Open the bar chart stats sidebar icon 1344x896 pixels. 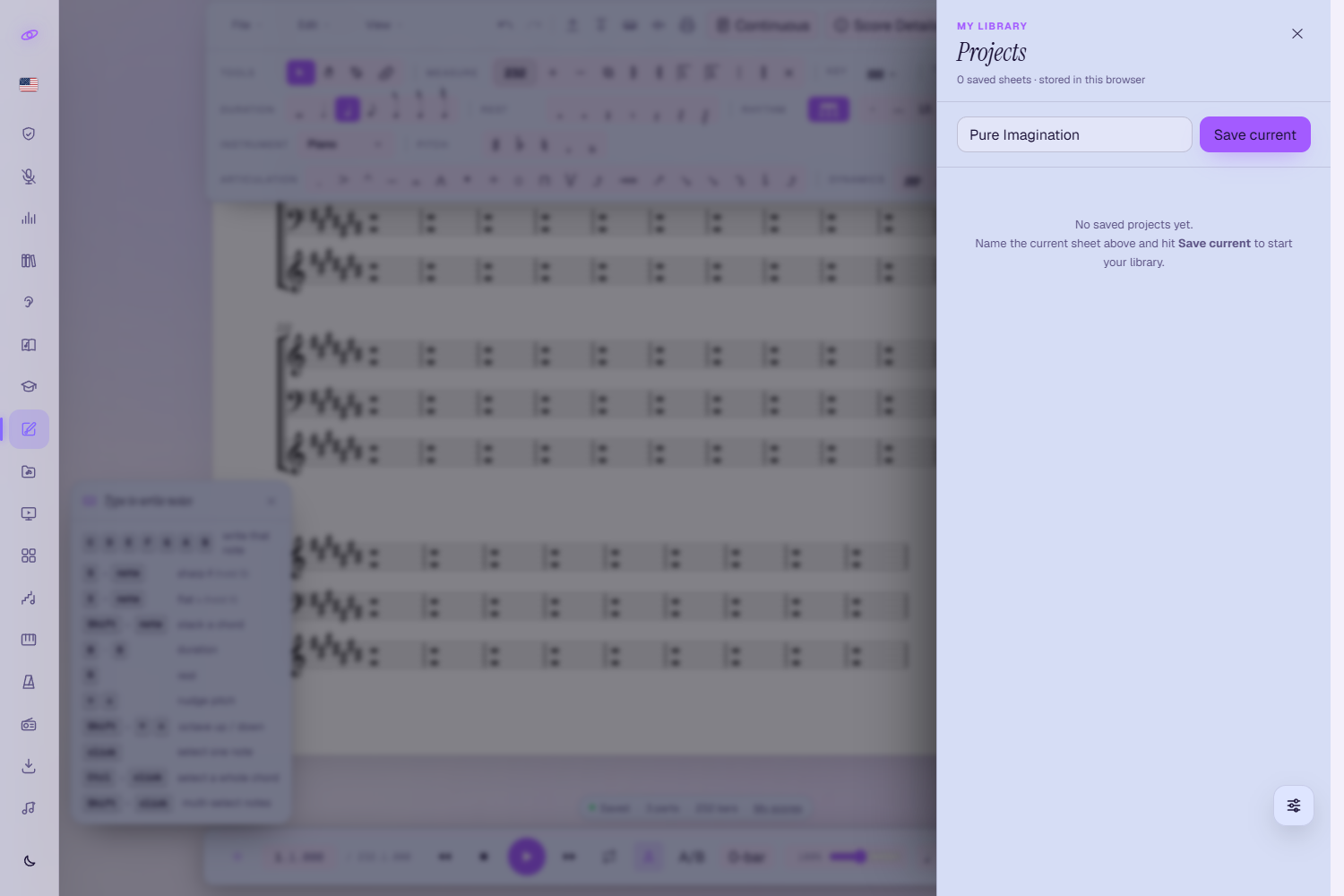(29, 219)
